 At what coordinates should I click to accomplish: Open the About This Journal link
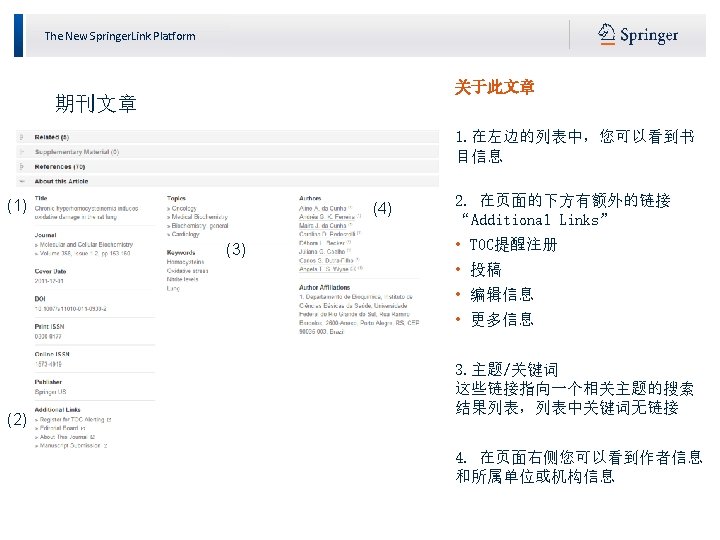click(x=62, y=437)
